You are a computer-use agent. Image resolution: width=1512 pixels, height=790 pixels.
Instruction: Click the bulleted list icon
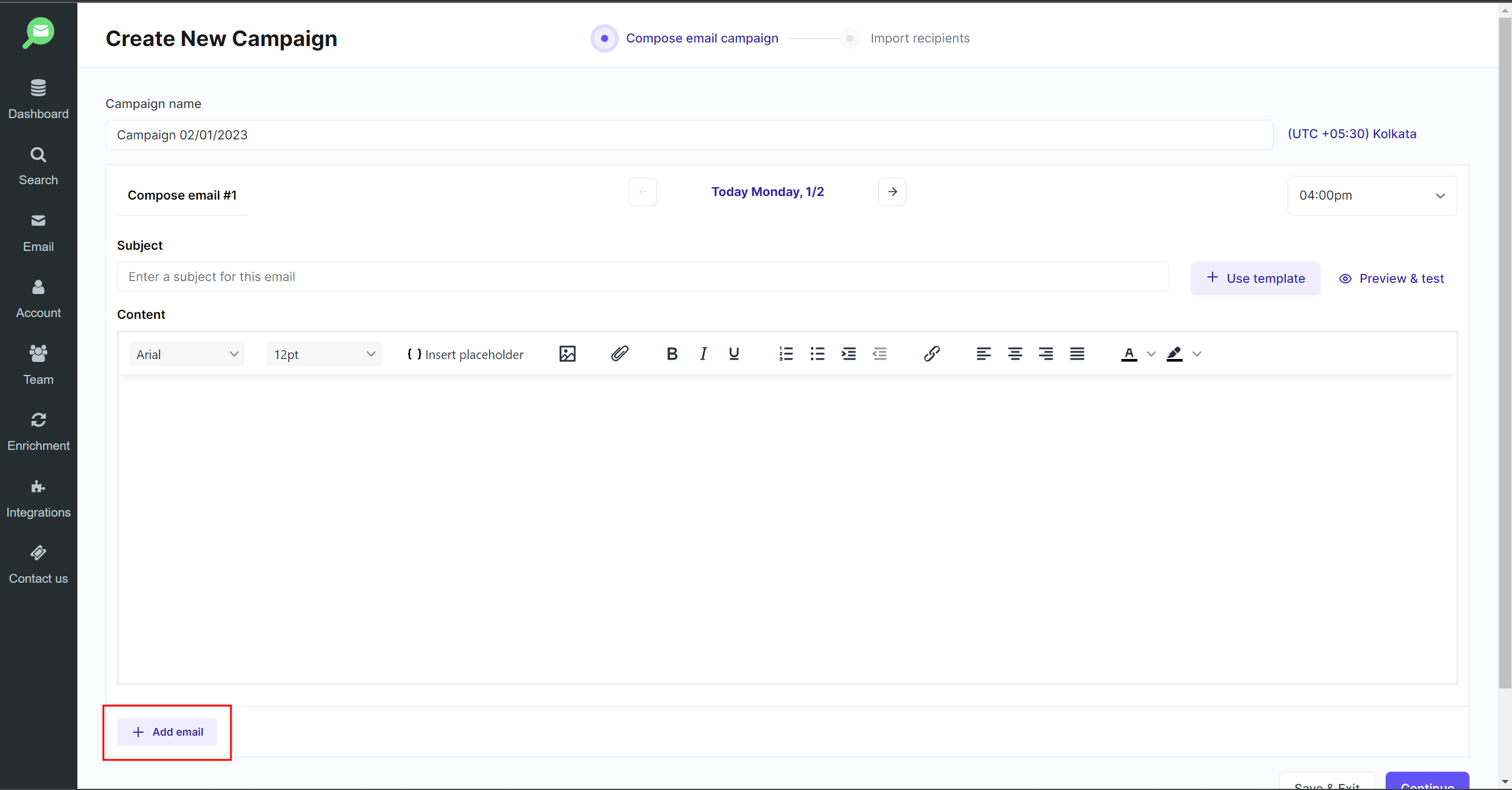[817, 354]
